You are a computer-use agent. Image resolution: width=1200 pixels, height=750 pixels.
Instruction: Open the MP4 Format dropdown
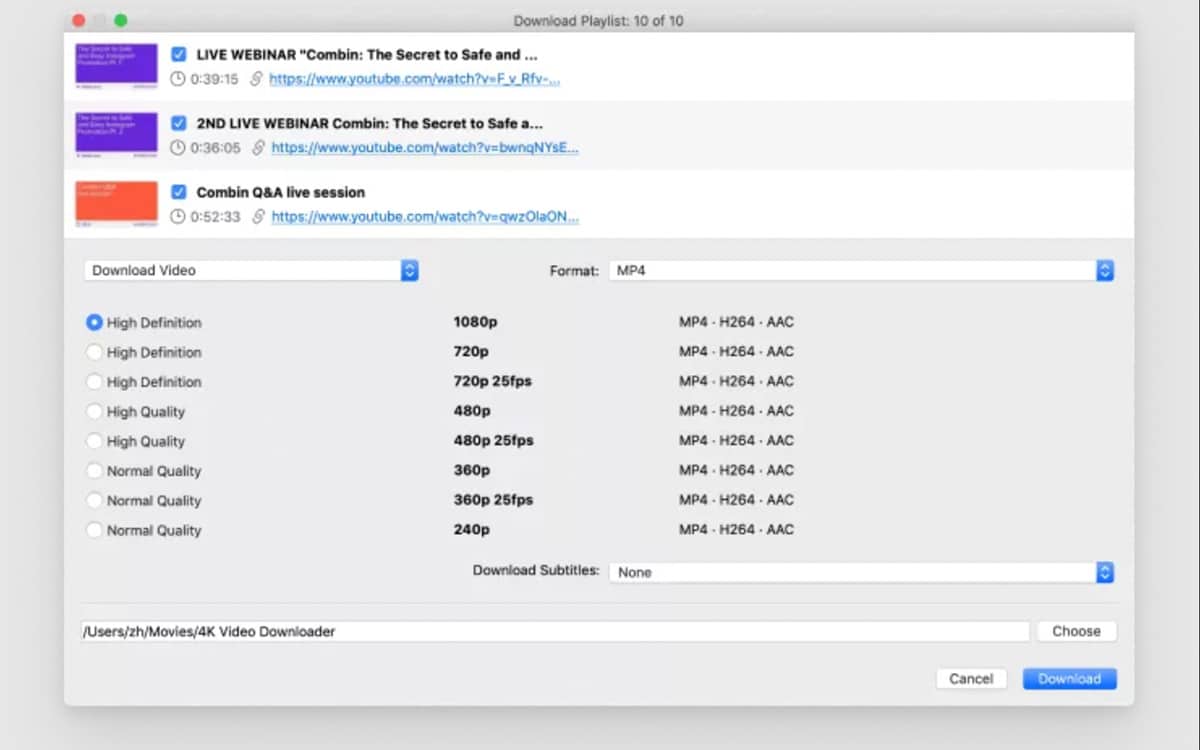tap(1104, 270)
